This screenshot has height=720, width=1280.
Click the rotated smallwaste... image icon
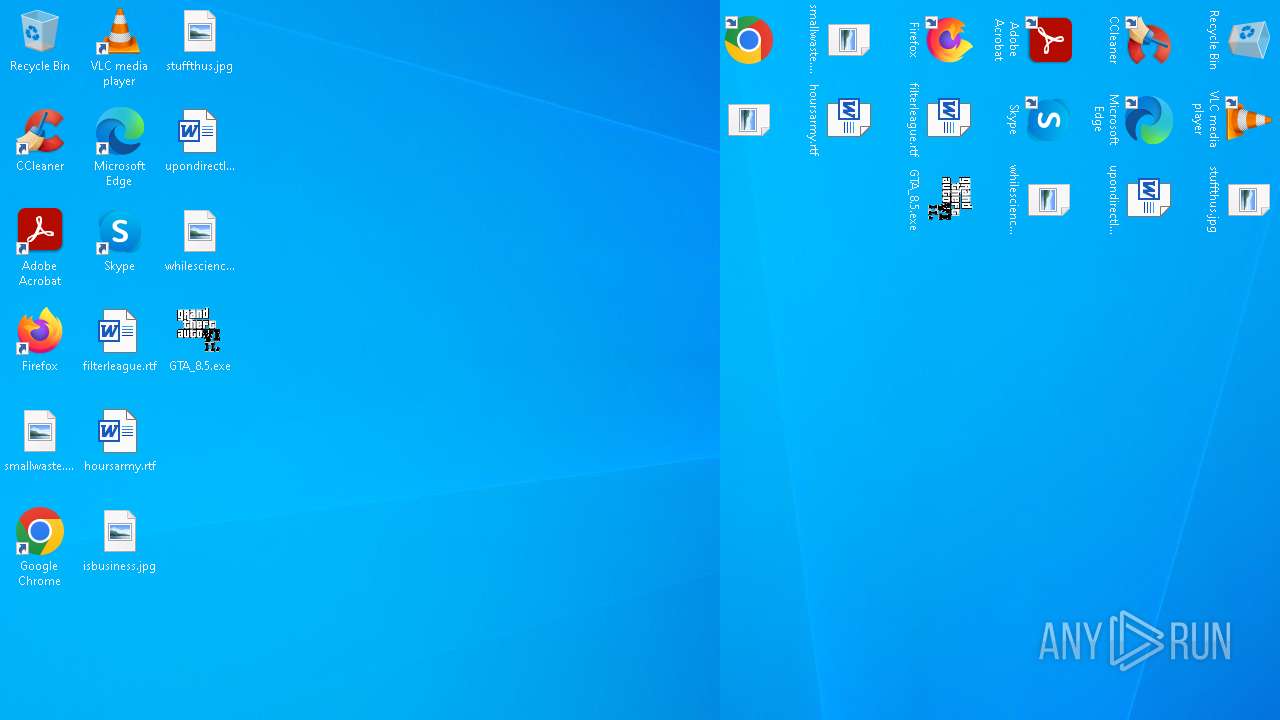pos(848,40)
